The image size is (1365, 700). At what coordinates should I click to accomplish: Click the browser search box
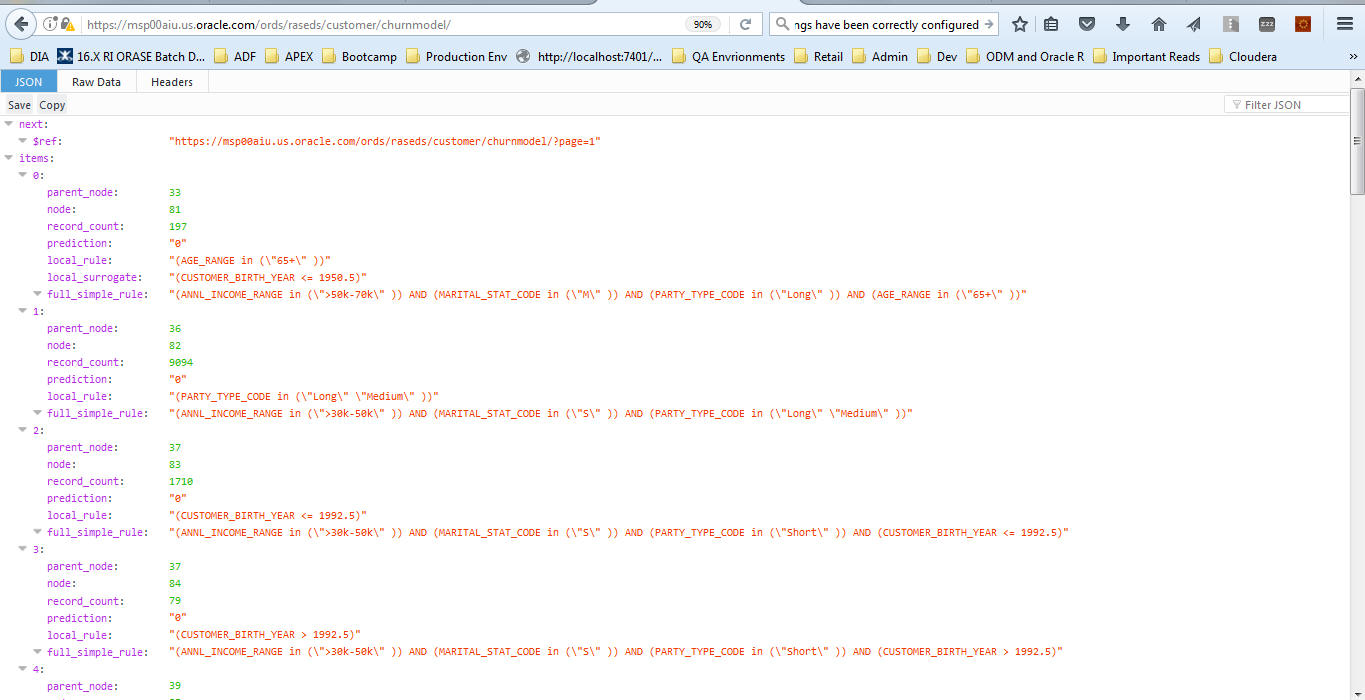point(886,24)
